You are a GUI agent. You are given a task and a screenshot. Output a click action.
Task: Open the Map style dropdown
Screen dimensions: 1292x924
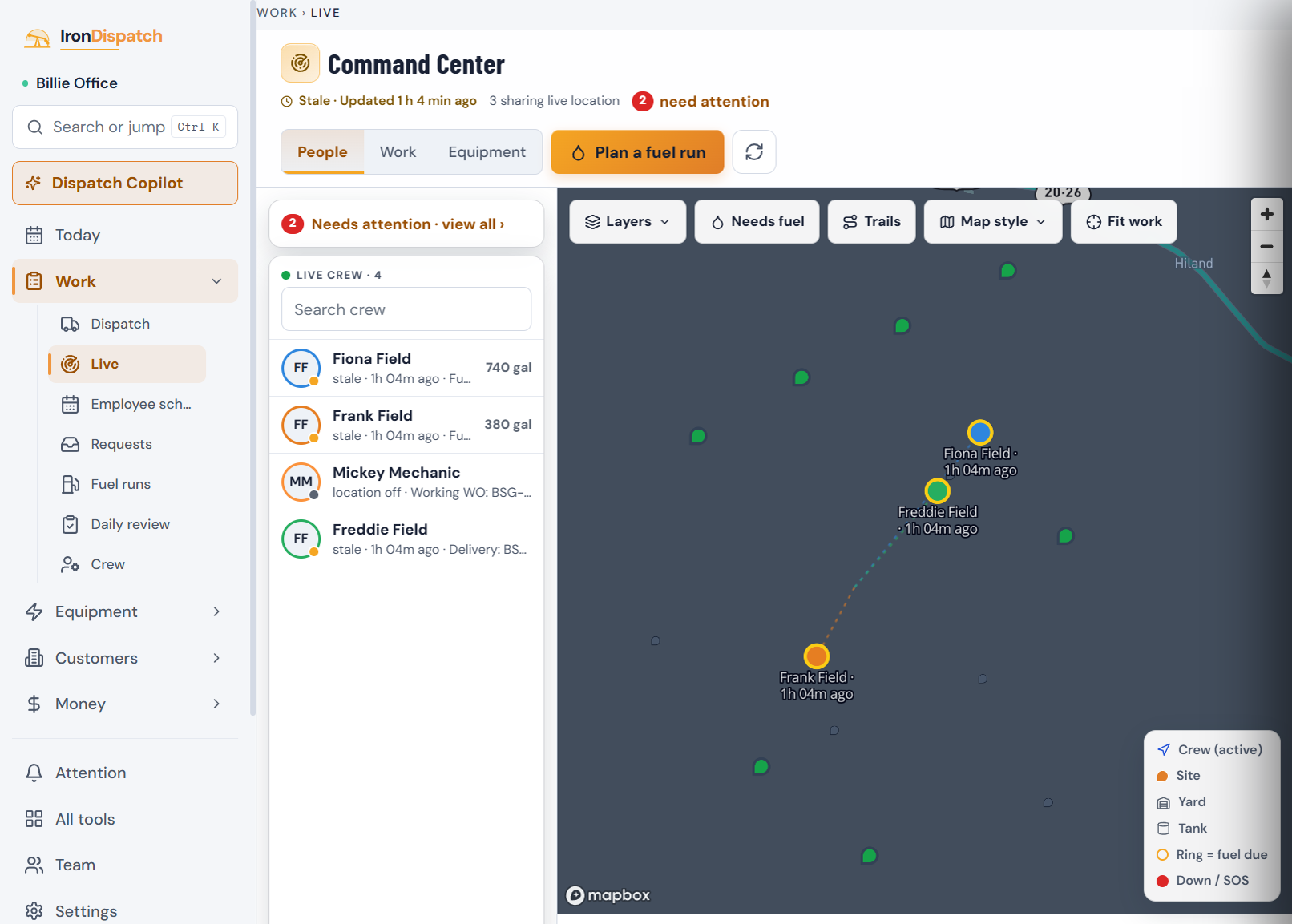pyautogui.click(x=993, y=221)
